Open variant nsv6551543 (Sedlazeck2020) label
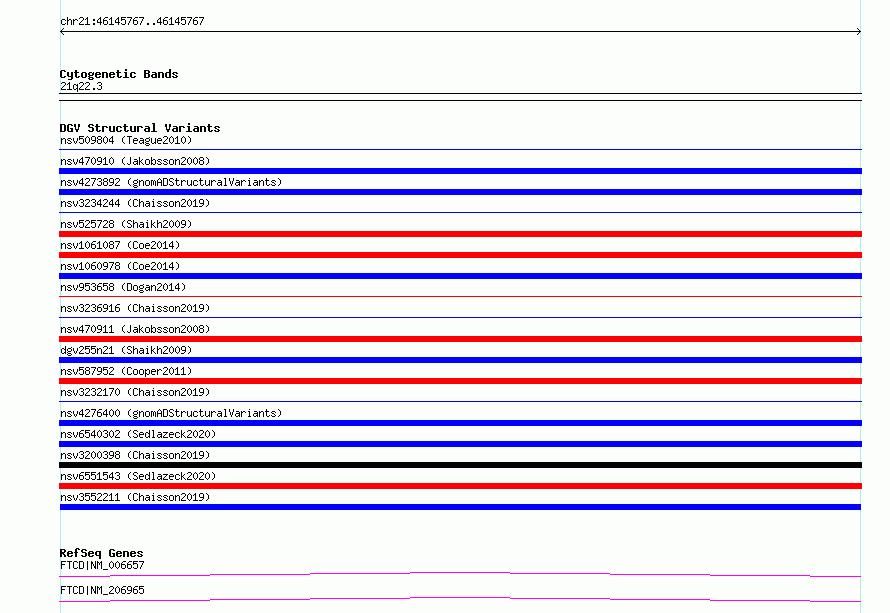 click(138, 476)
